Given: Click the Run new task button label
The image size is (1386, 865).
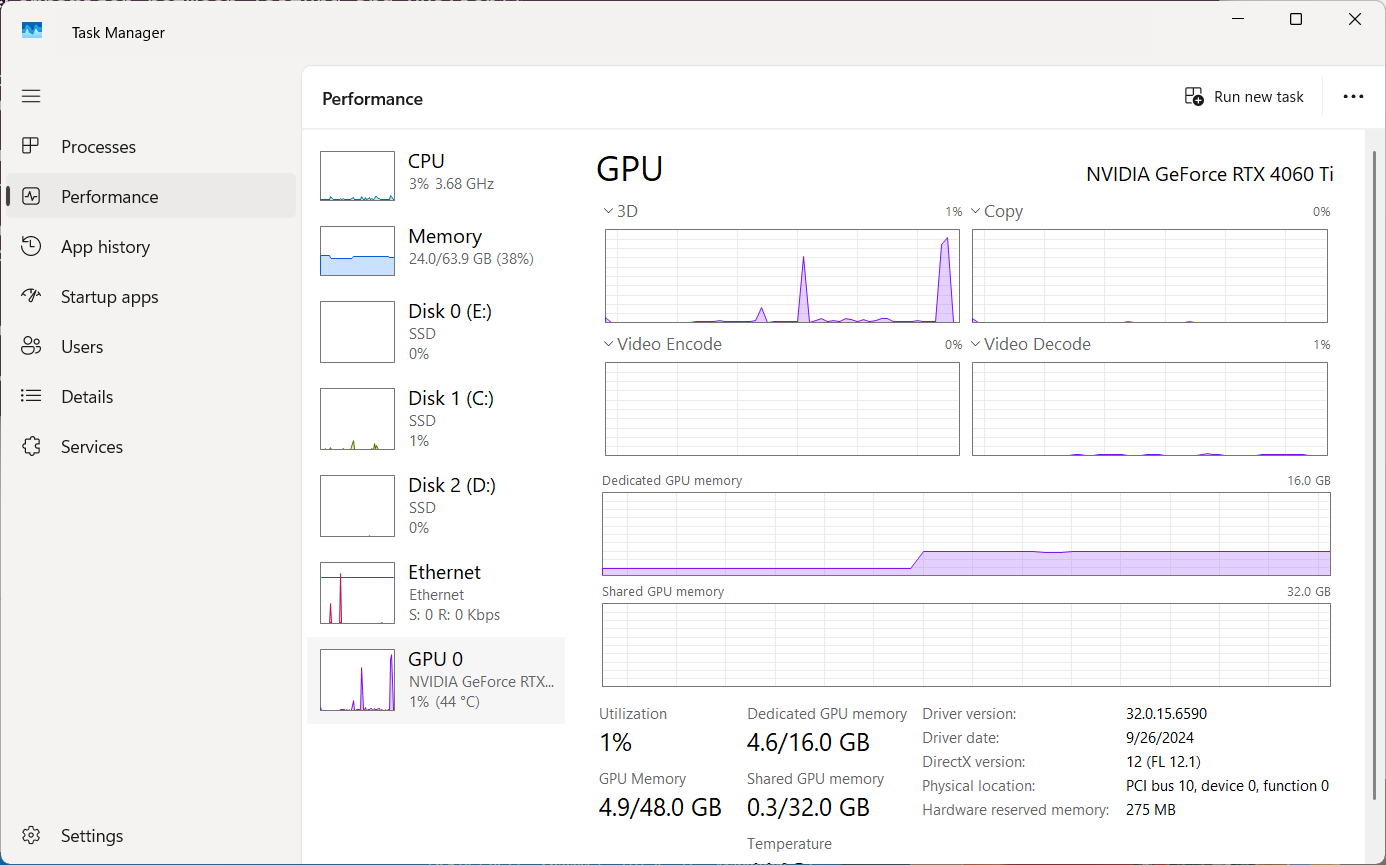Looking at the screenshot, I should (x=1259, y=97).
